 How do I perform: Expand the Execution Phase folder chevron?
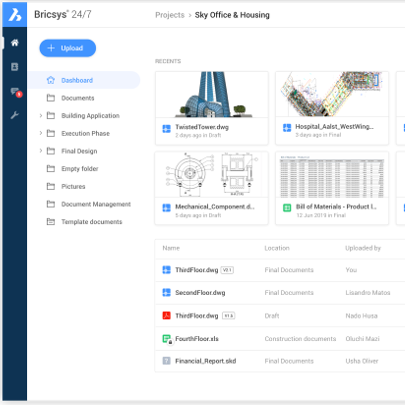(x=41, y=133)
